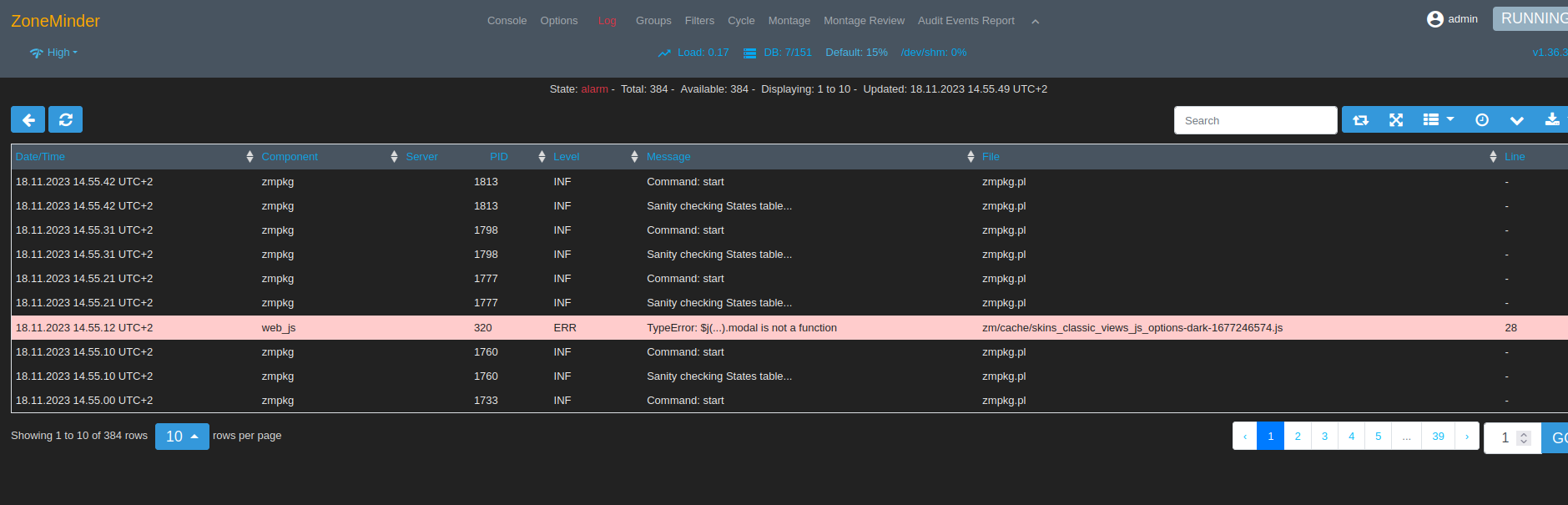This screenshot has width=1568, height=505.
Task: Click the export download icon
Action: coord(1551,120)
